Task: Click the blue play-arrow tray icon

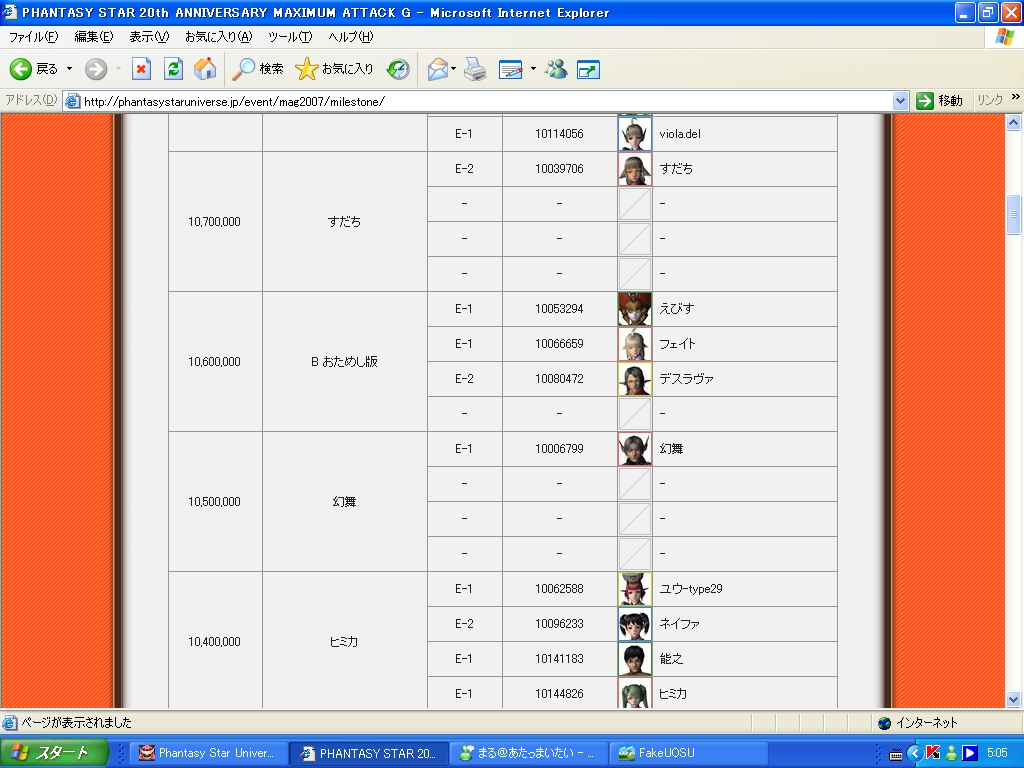Action: coord(970,753)
